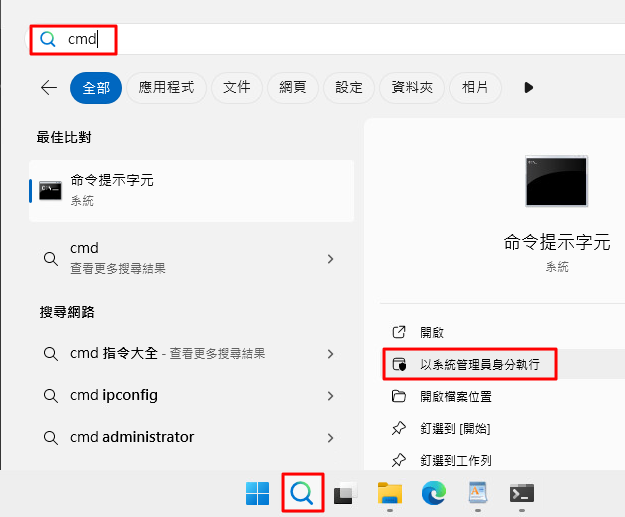Click the command prompt icon in best match
The height and width of the screenshot is (517, 625).
coord(50,191)
